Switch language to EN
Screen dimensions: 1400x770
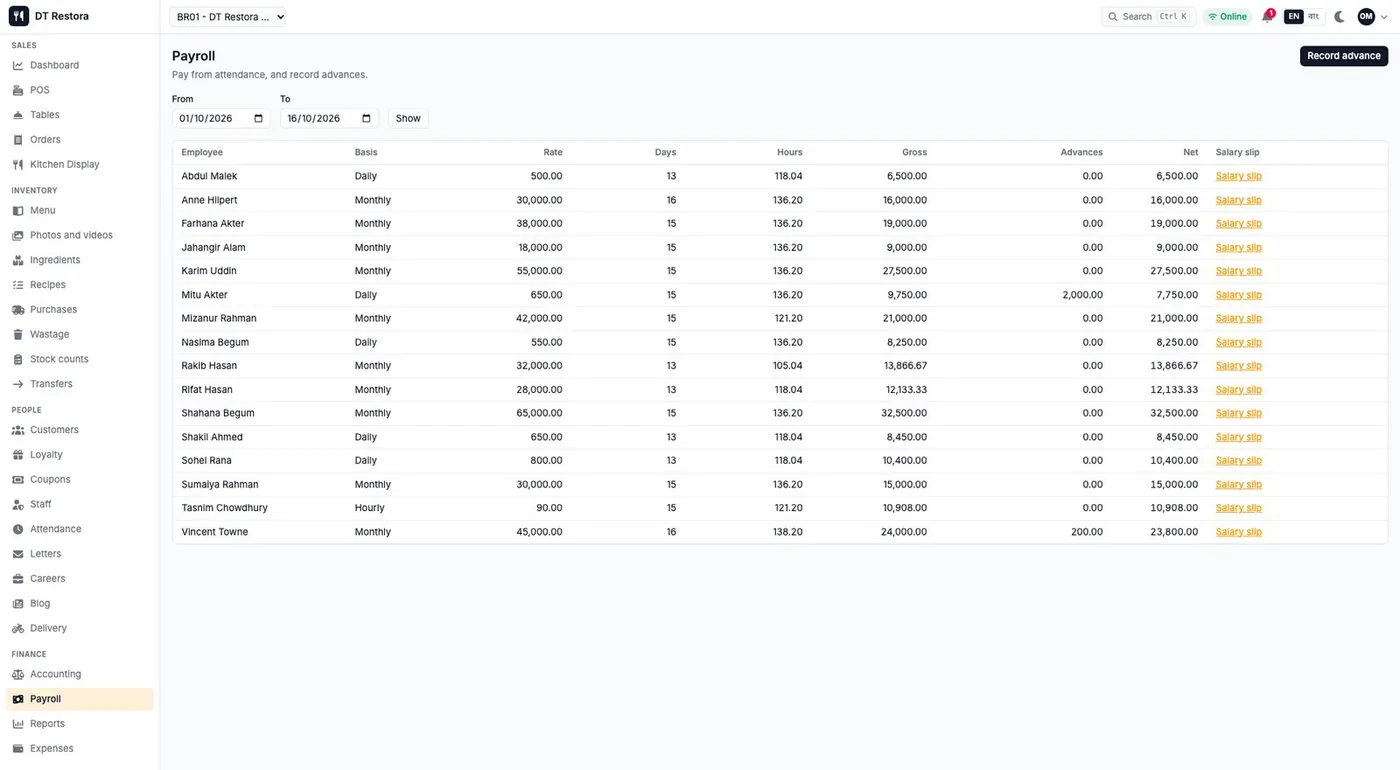point(1294,17)
